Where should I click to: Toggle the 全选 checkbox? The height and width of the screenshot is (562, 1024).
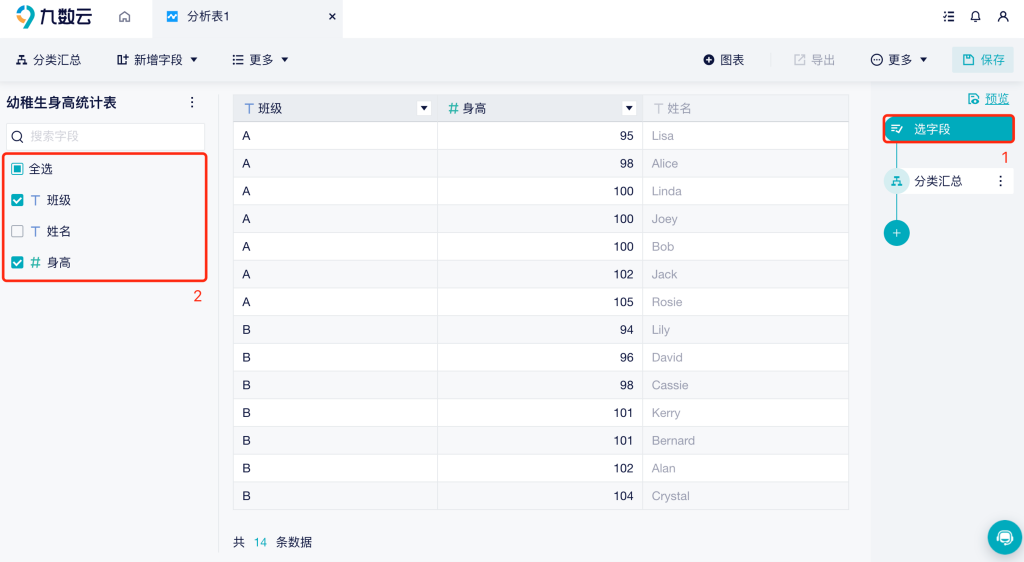coord(17,169)
